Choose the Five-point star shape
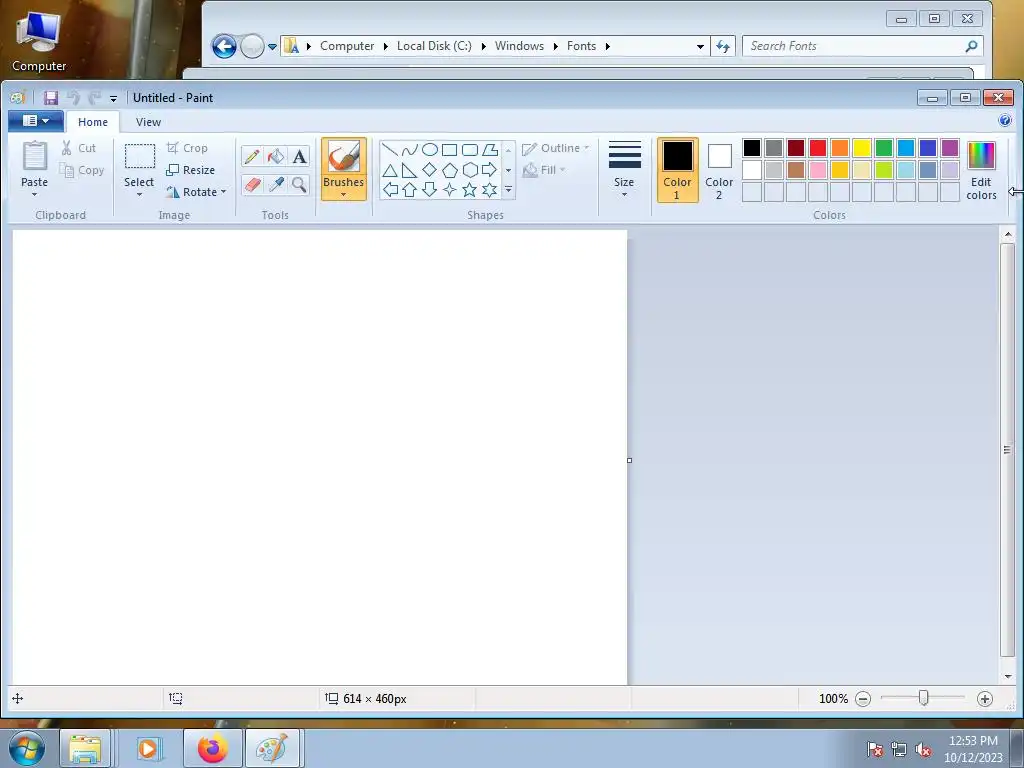This screenshot has height=768, width=1024. point(470,190)
